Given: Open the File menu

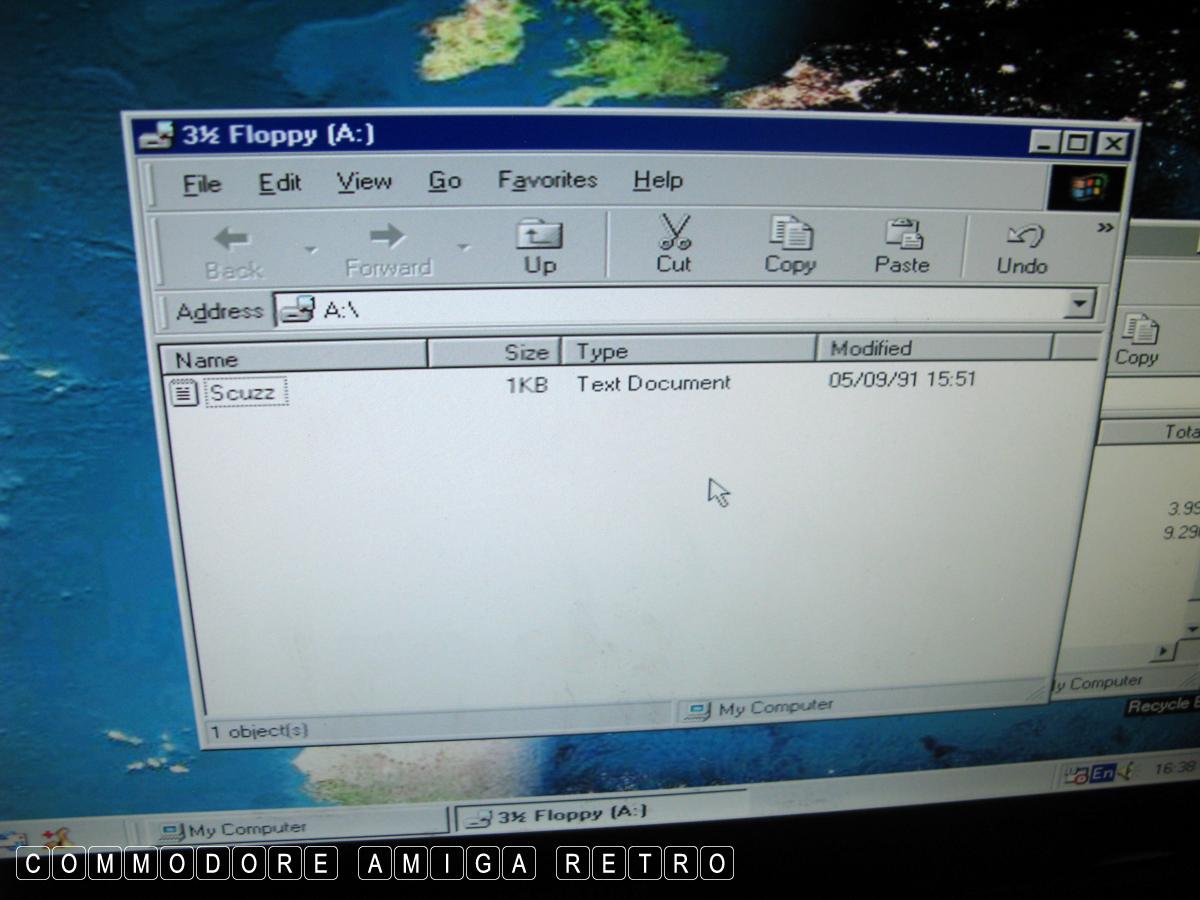Looking at the screenshot, I should pyautogui.click(x=201, y=185).
